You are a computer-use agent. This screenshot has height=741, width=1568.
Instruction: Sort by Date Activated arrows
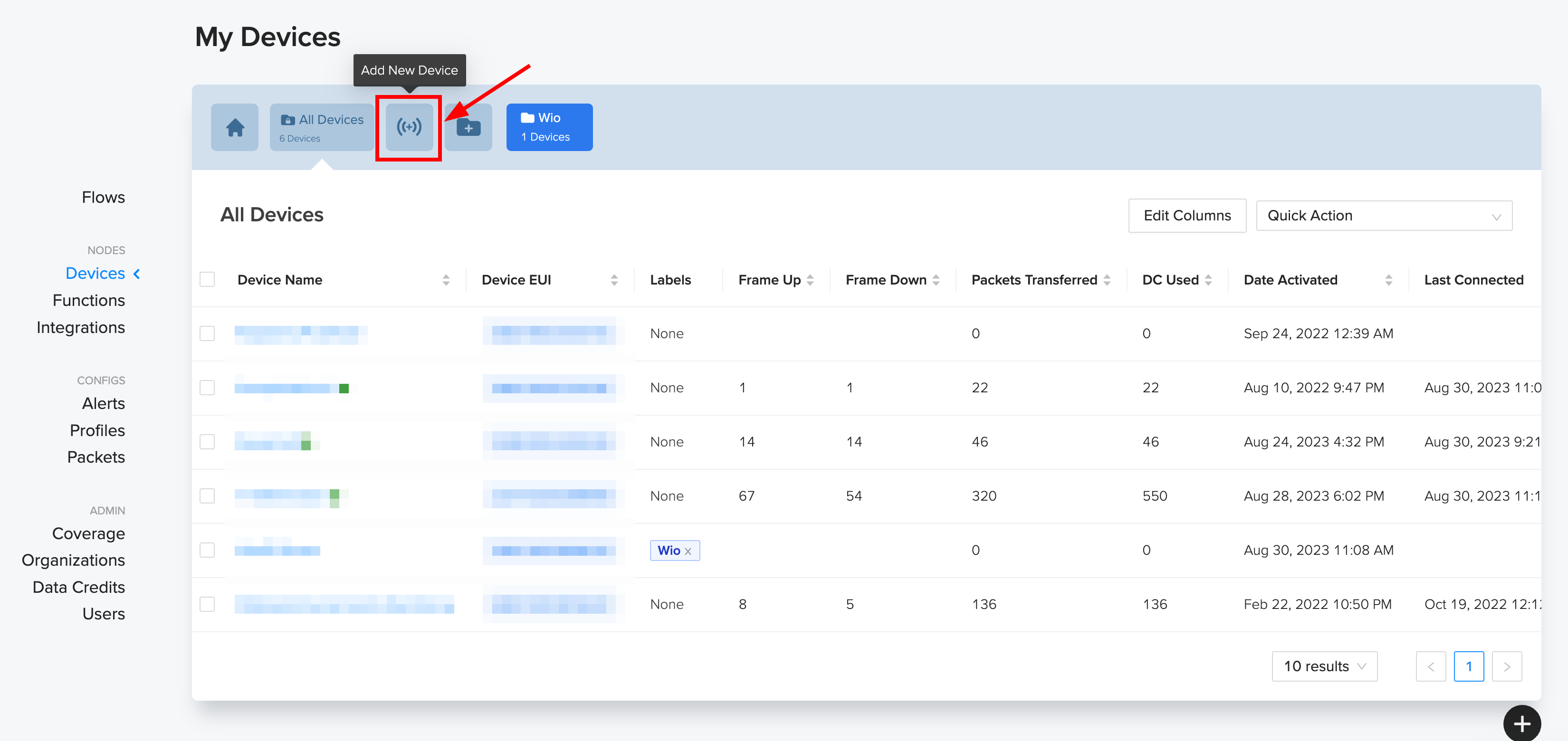click(1388, 280)
